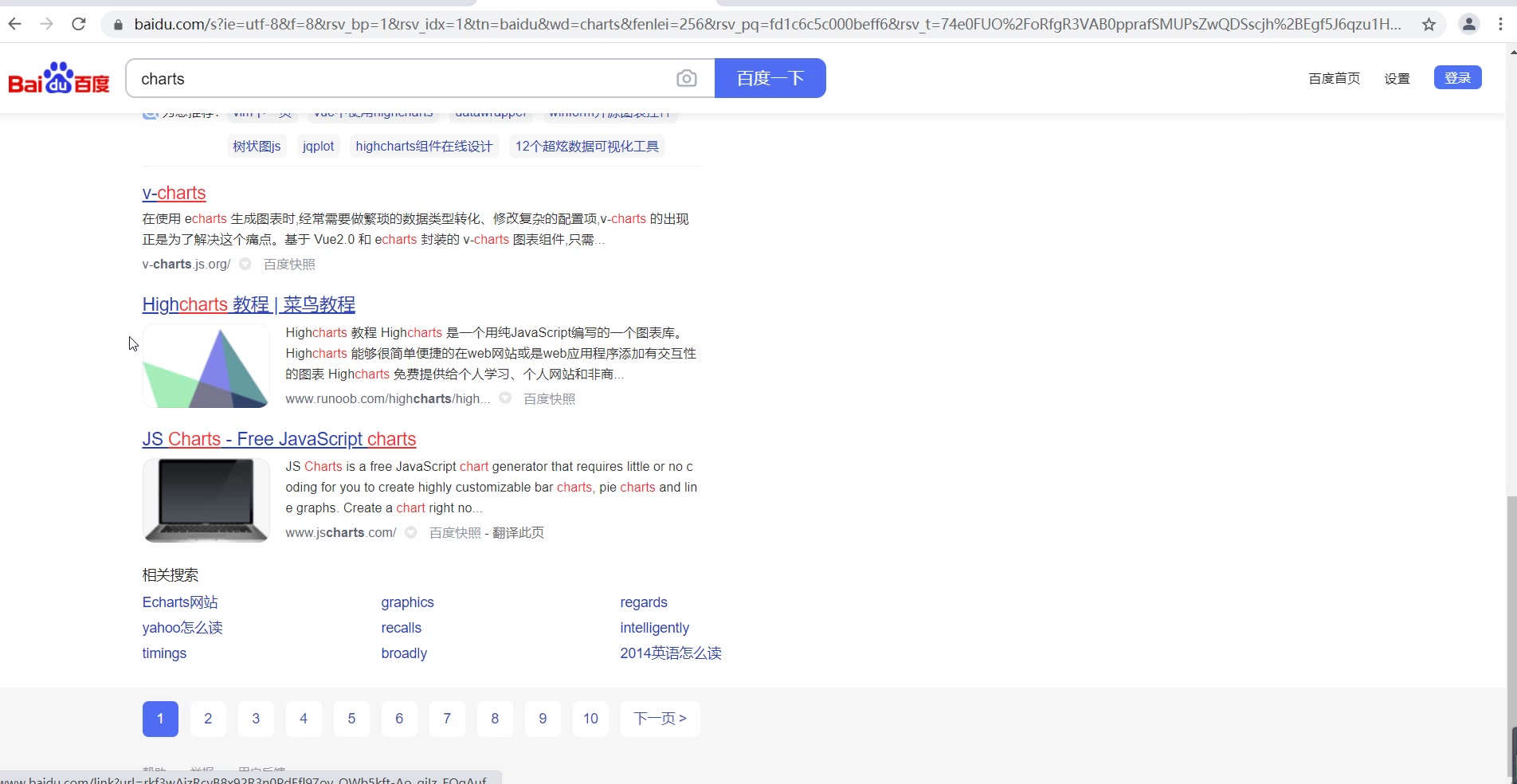Image resolution: width=1517 pixels, height=784 pixels.
Task: Open related search timings
Action: click(x=164, y=653)
